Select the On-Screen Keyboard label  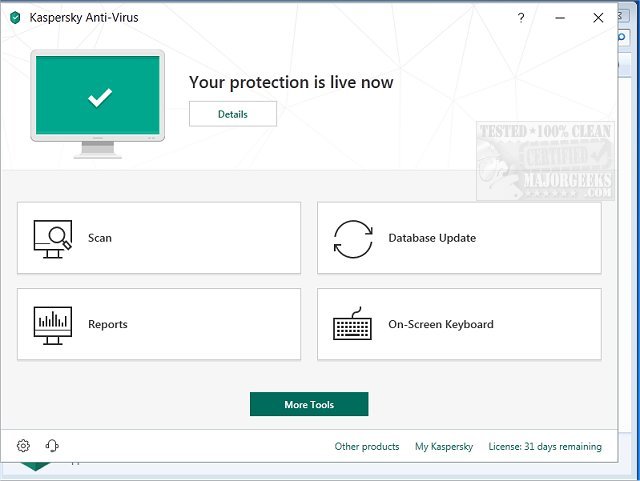441,324
